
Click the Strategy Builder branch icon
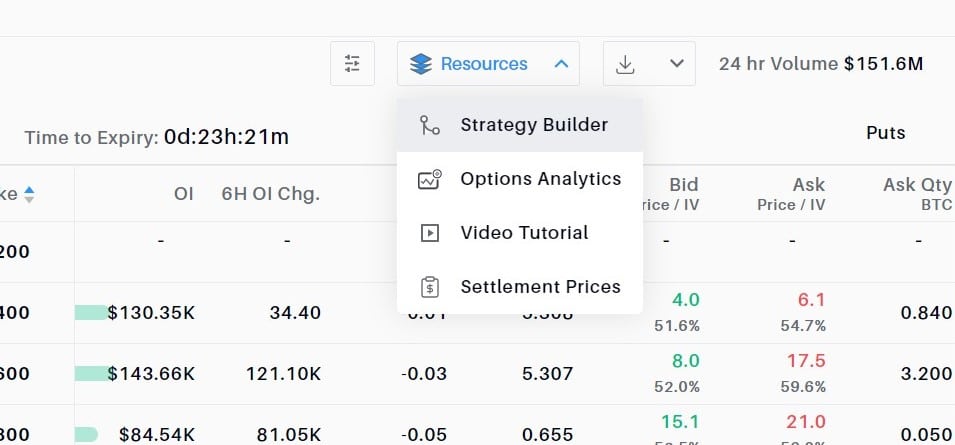coord(430,126)
